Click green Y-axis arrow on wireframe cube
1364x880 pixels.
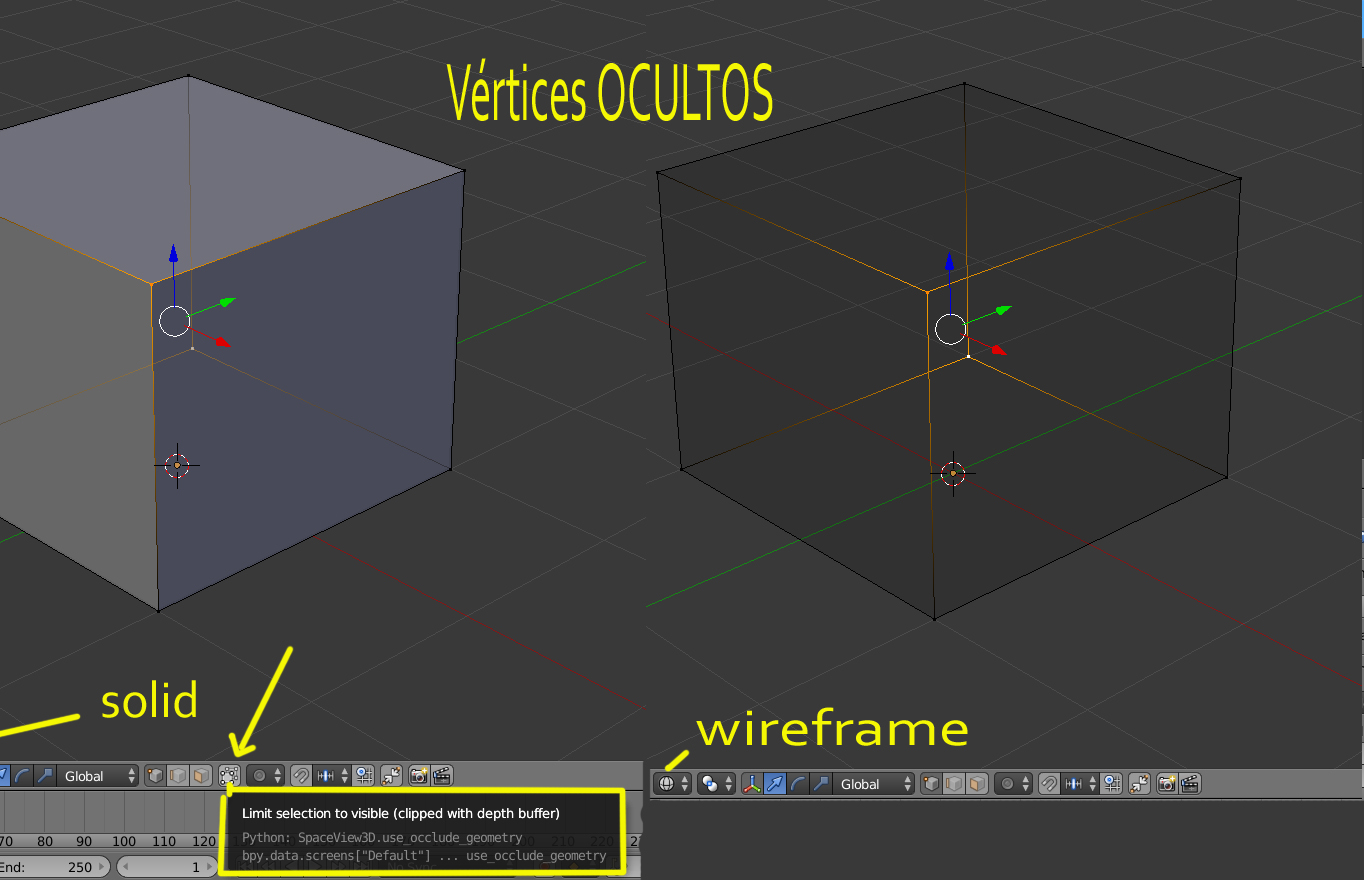click(1004, 308)
